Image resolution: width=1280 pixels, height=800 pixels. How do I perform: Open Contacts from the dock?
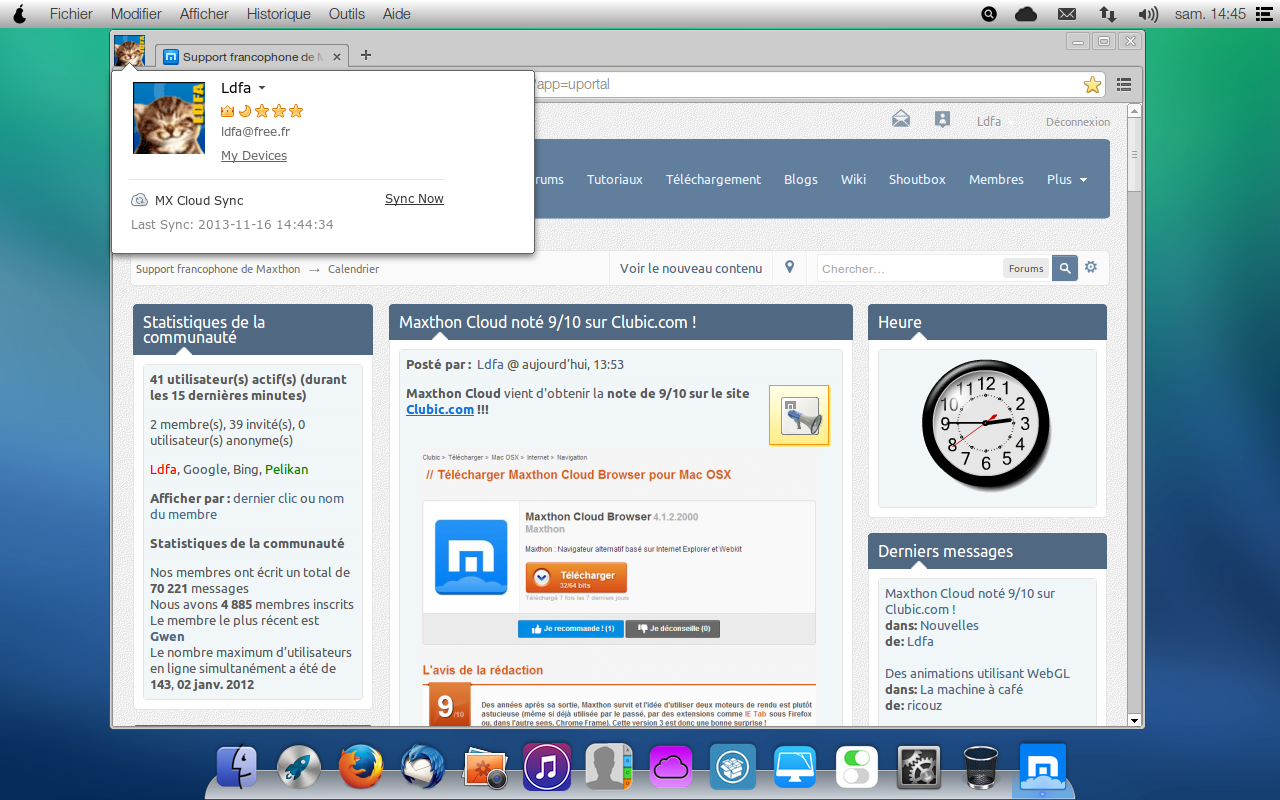pos(609,768)
